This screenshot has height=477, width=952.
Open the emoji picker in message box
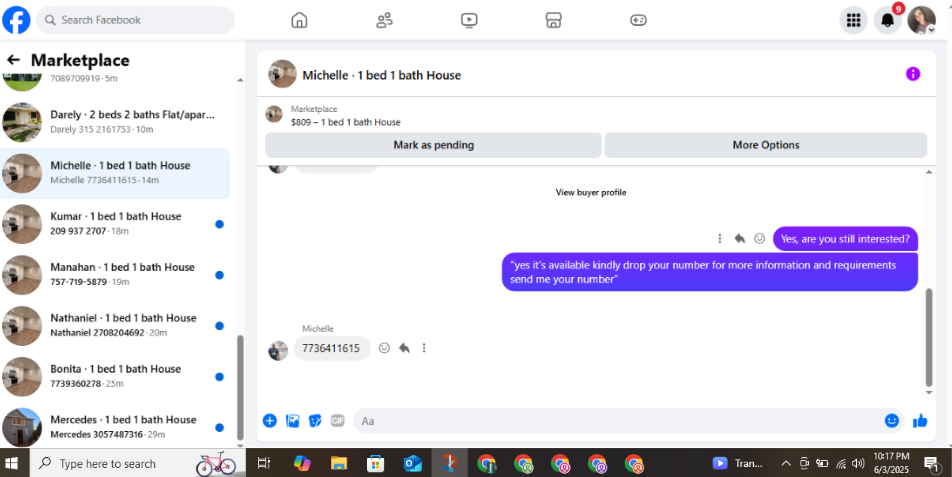point(891,421)
